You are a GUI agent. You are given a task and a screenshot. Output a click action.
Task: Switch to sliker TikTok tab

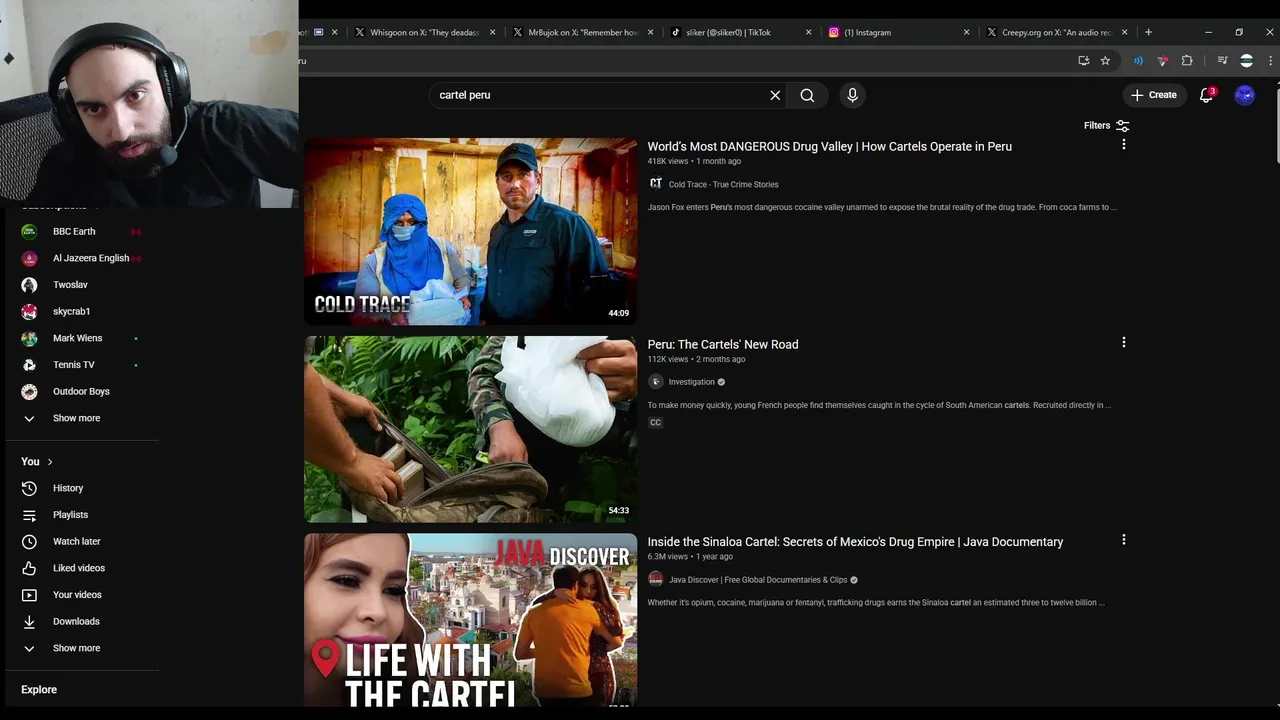741,32
